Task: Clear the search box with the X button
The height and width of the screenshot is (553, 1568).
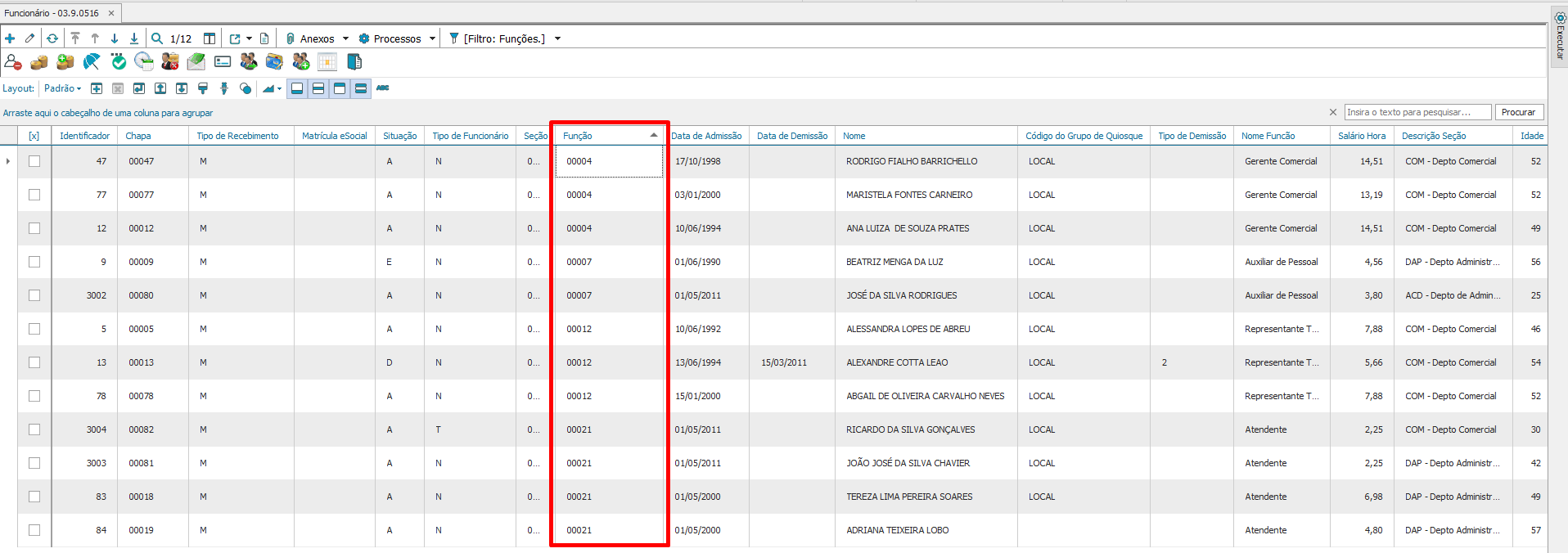Action: 1333,112
